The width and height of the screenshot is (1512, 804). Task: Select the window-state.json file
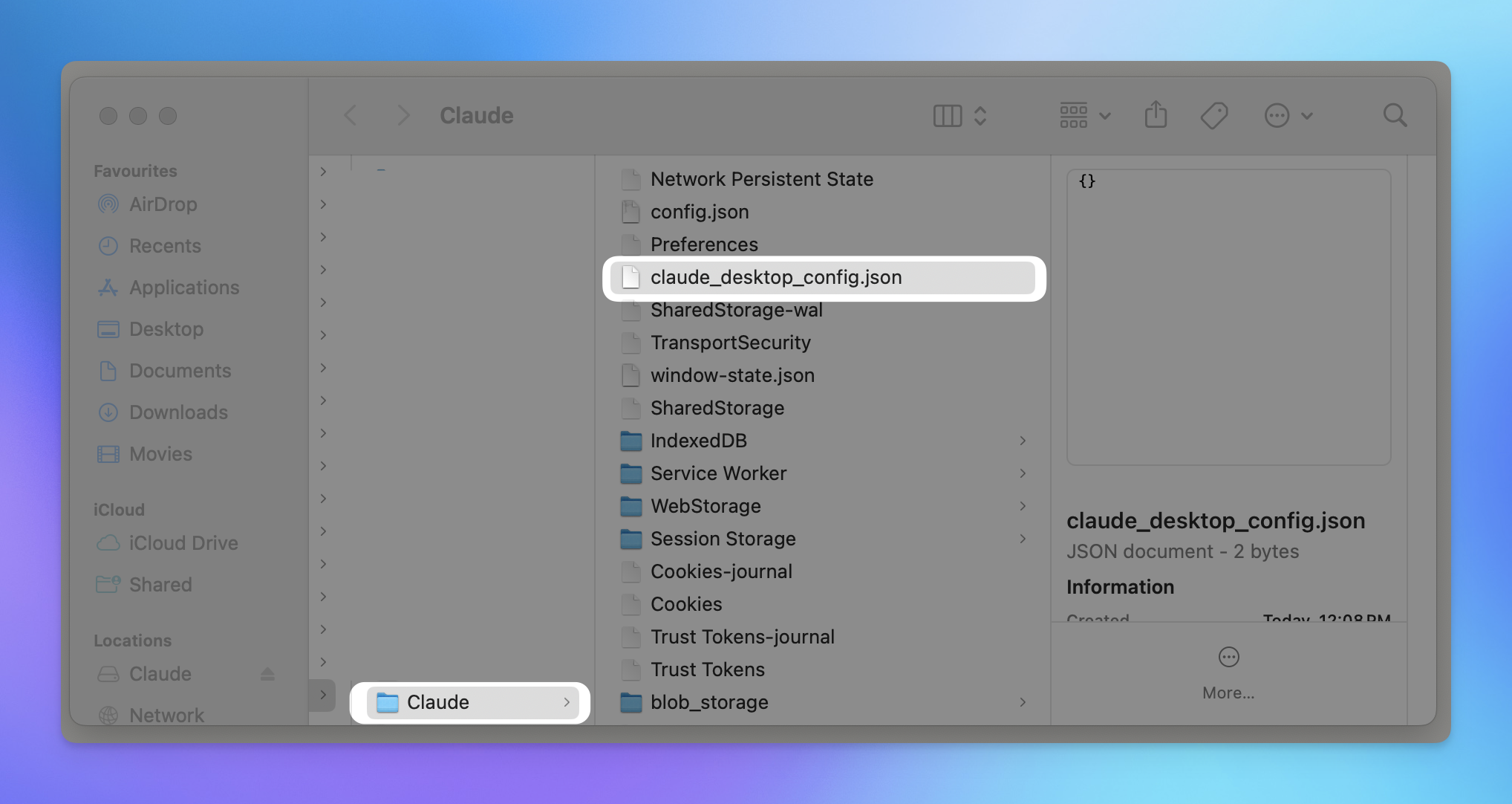tap(823, 375)
